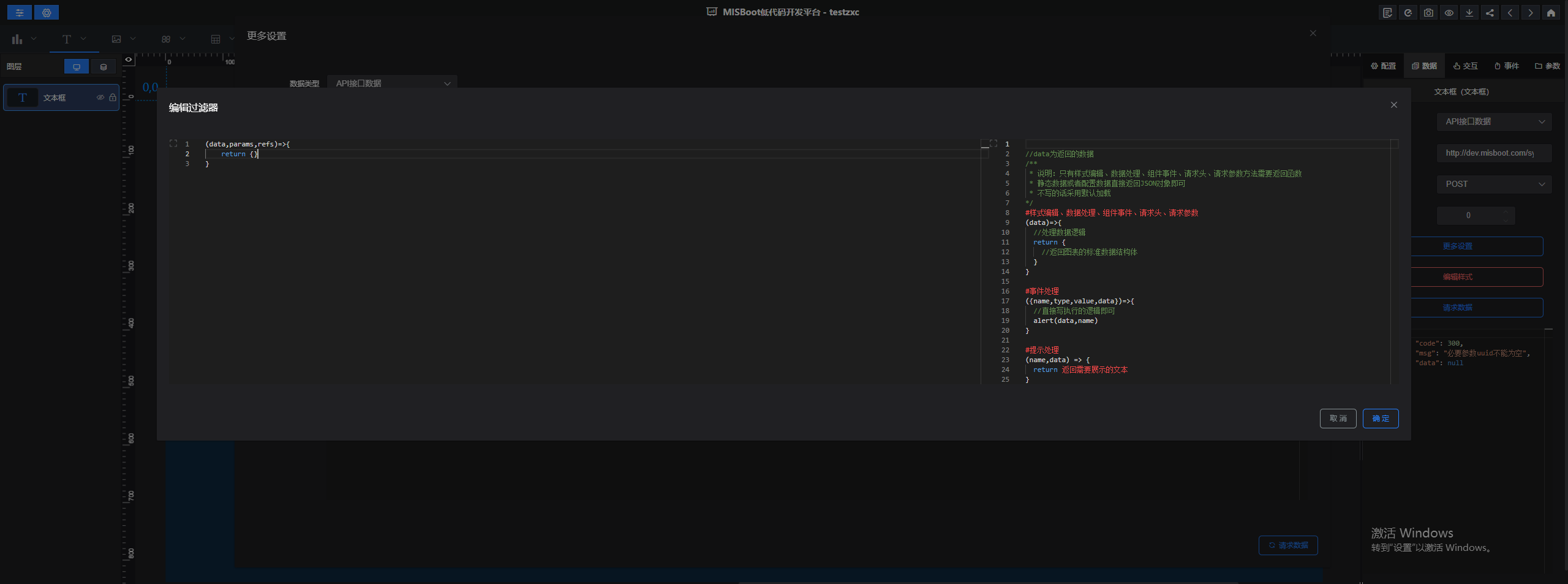The width and height of the screenshot is (1568, 584).
Task: Toggle fullscreen icon on left code editor
Action: pos(173,143)
